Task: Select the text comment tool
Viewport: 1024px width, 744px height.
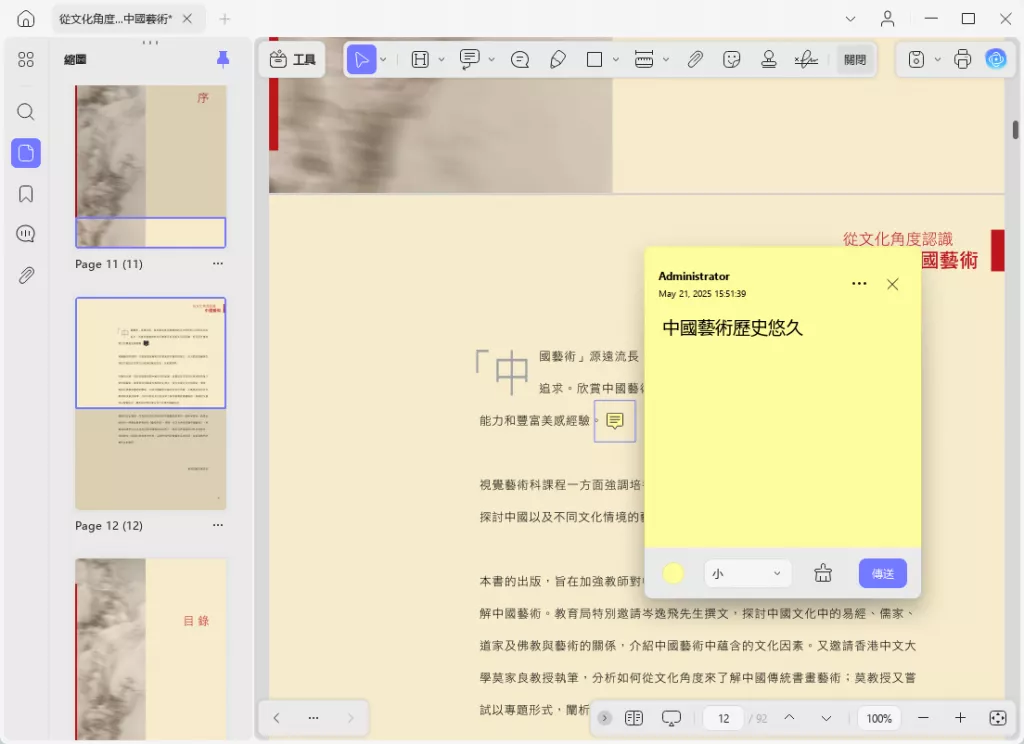Action: [x=470, y=59]
